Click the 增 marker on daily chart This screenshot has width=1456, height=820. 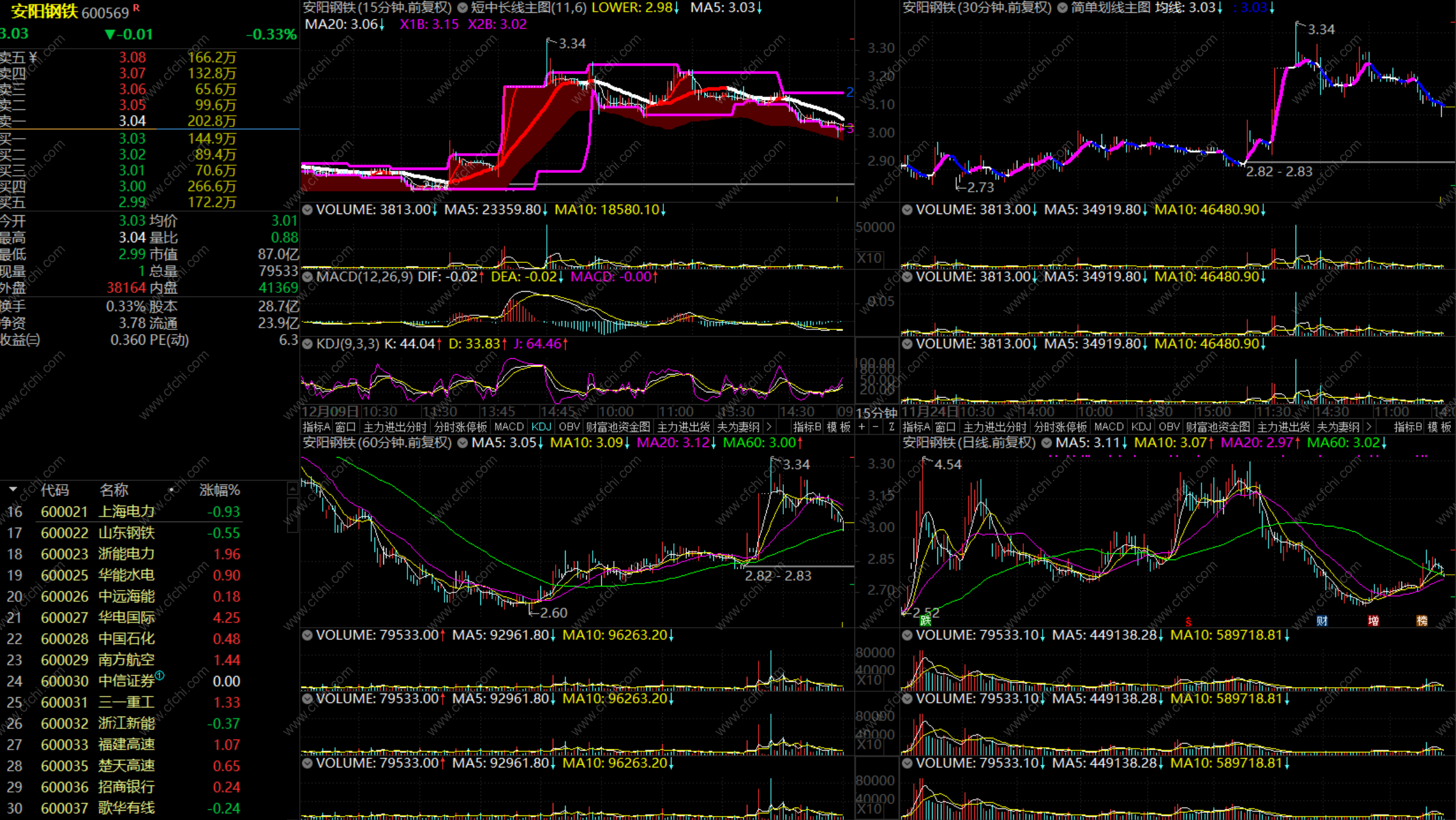click(x=1373, y=621)
